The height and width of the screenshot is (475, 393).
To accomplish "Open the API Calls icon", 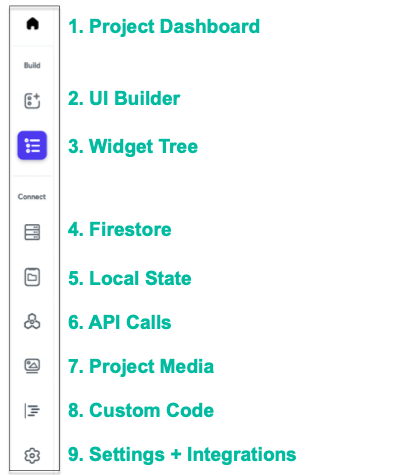I will (x=32, y=322).
